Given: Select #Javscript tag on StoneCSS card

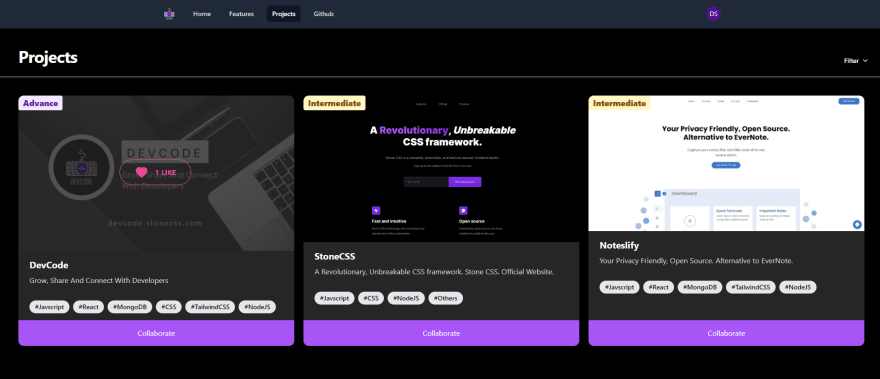Looking at the screenshot, I should [334, 298].
